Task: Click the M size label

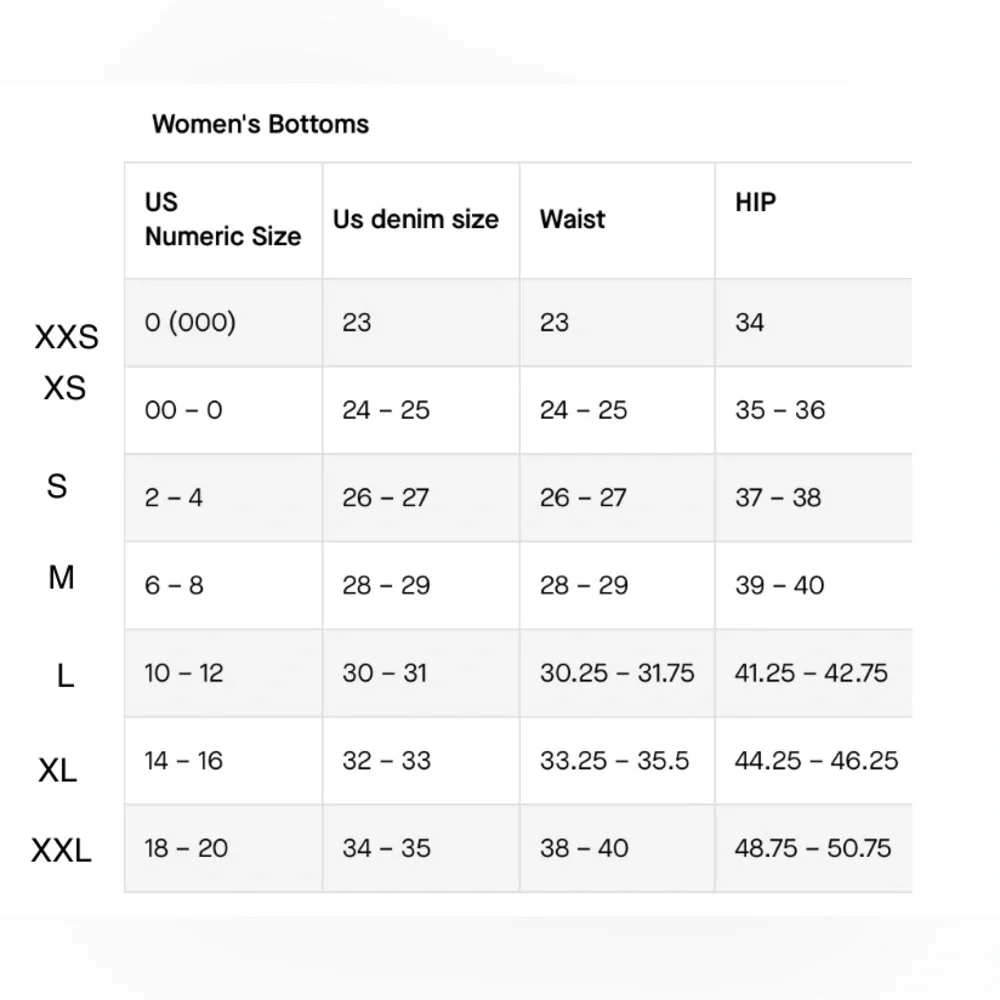Action: 61,577
